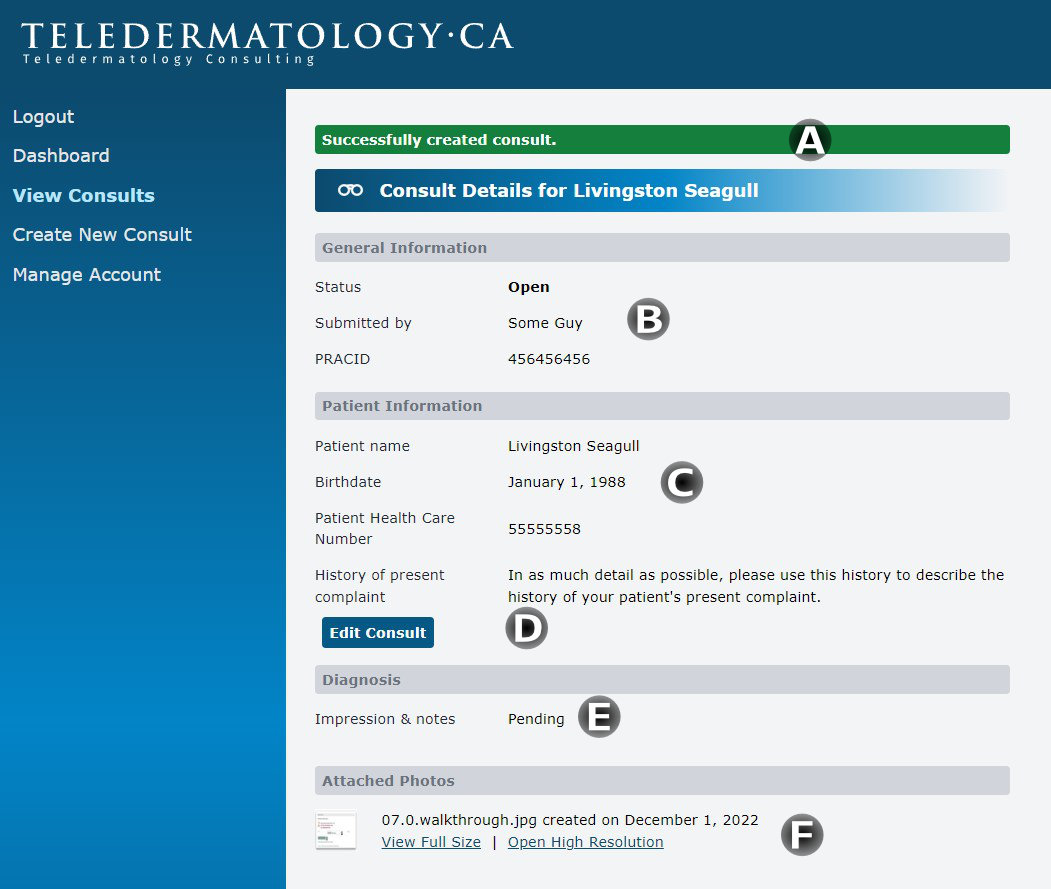Click the glasses icon in Consult Details header
Viewport: 1051px width, 889px height.
point(350,191)
